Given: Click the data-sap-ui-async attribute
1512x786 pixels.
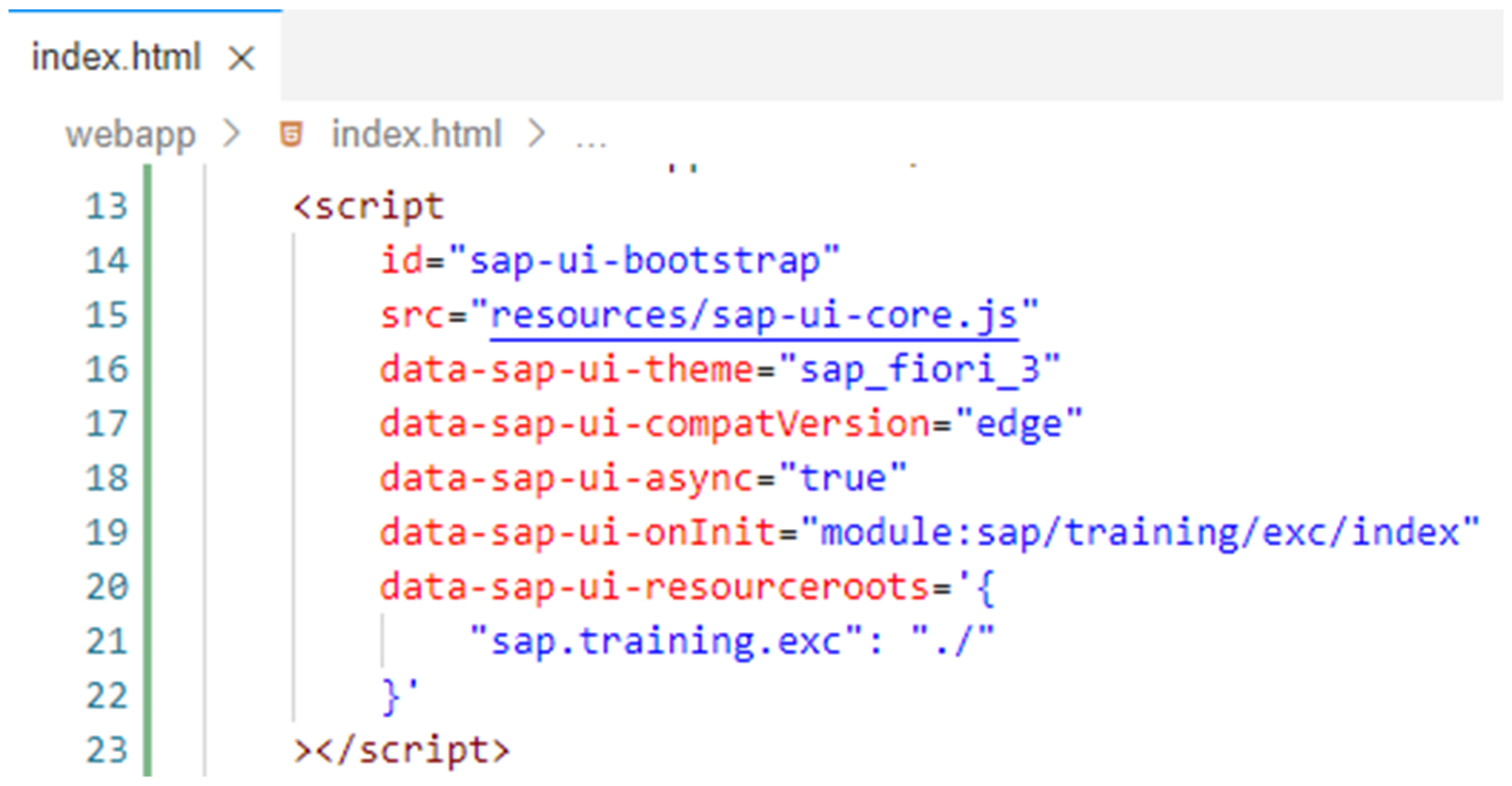Looking at the screenshot, I should point(567,478).
